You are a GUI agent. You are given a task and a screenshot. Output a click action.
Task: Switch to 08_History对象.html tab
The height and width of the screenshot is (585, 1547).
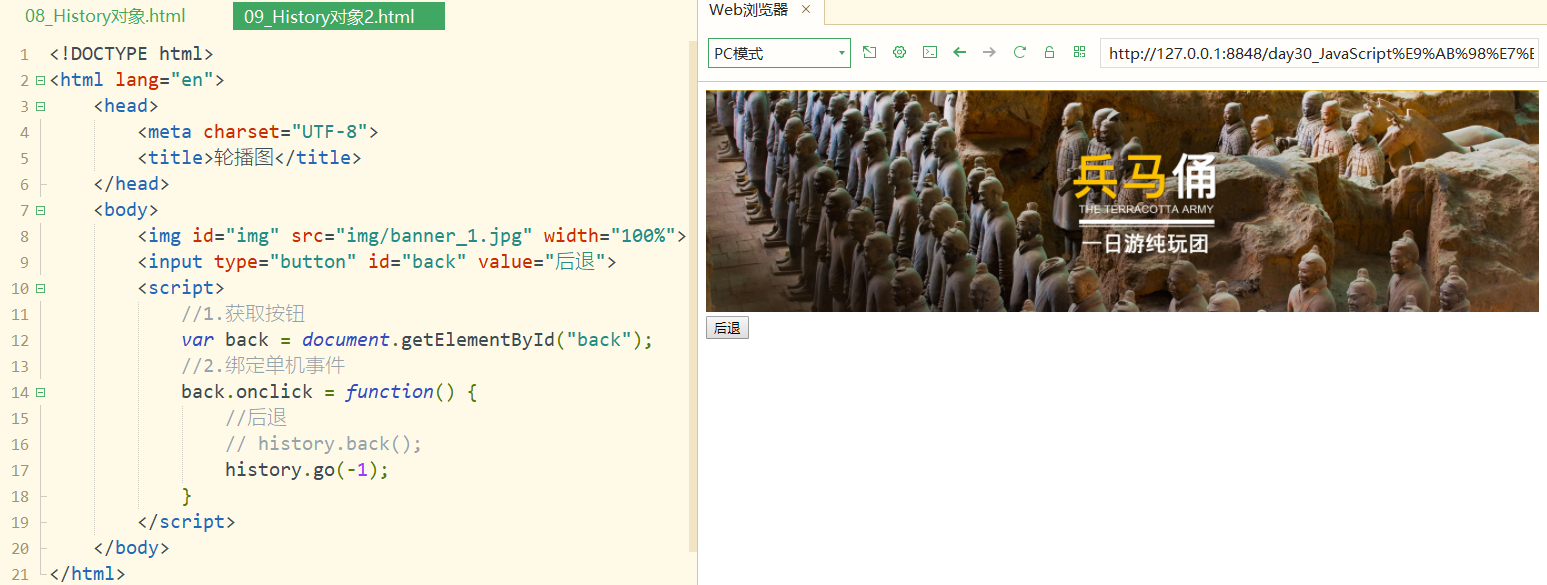[105, 16]
